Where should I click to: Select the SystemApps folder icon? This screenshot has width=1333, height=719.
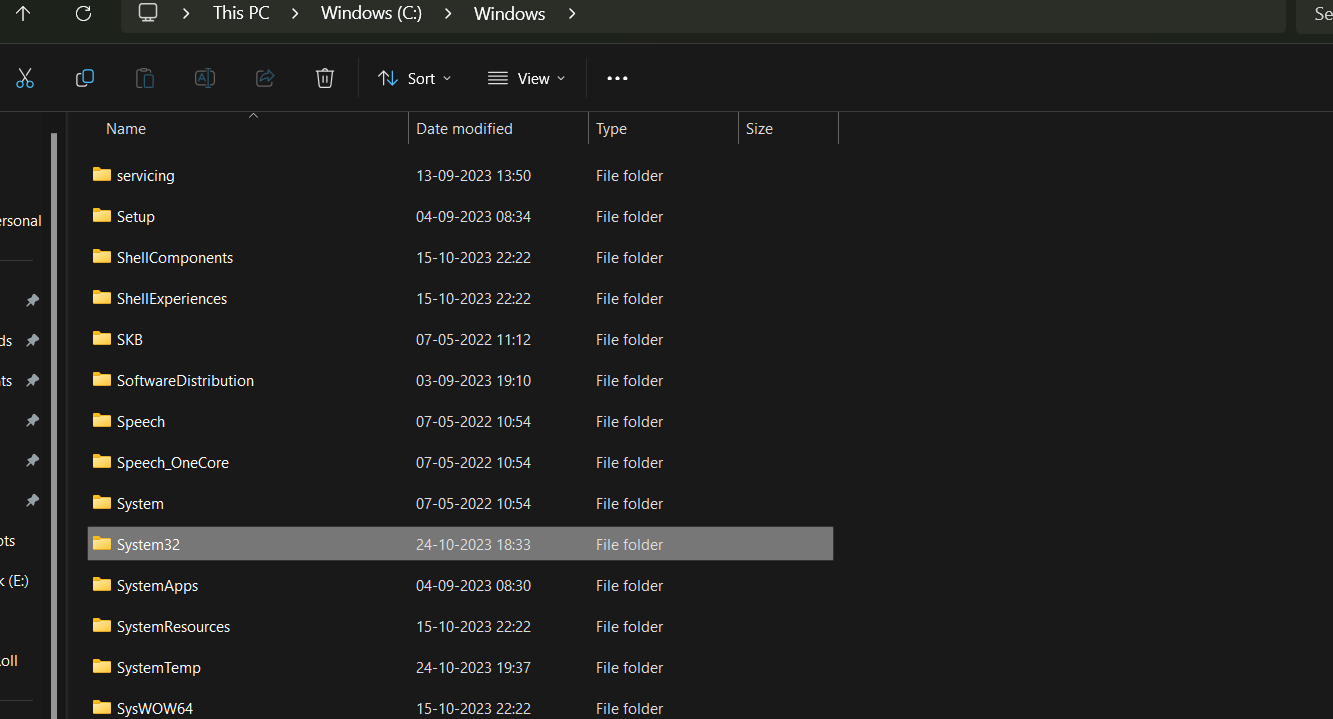tap(102, 585)
